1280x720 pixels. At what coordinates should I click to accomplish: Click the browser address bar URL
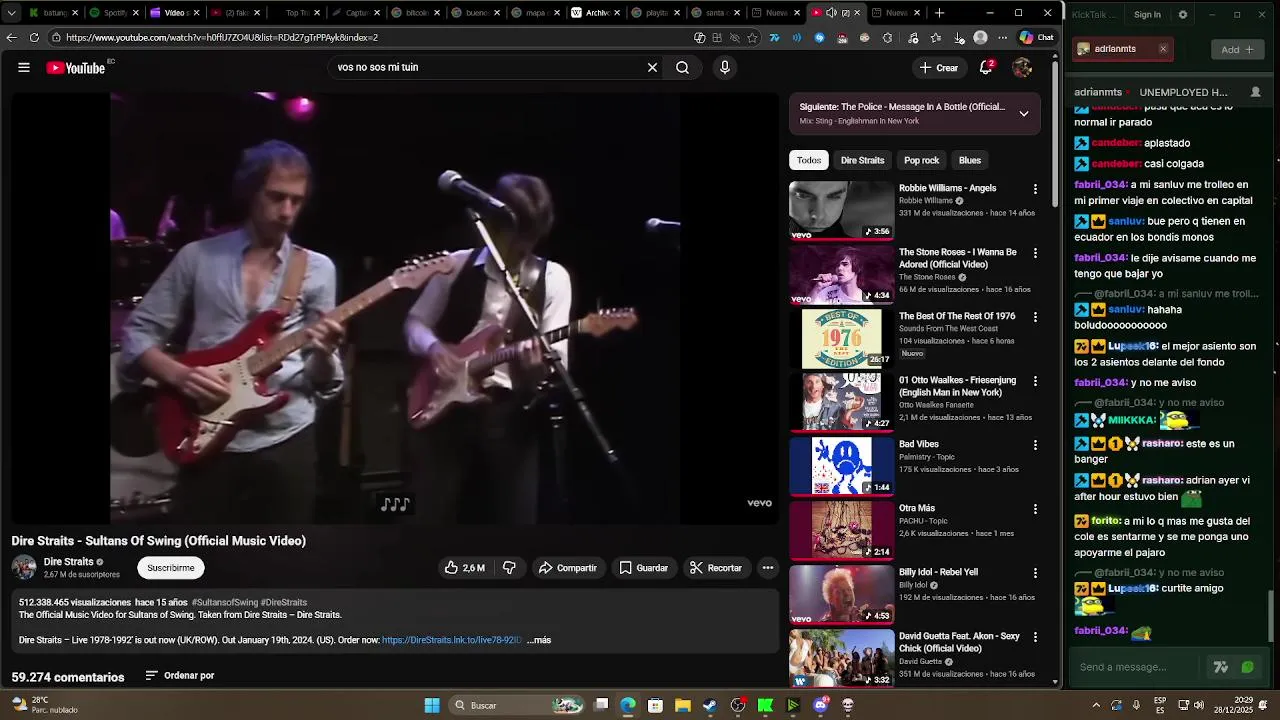tap(222, 37)
